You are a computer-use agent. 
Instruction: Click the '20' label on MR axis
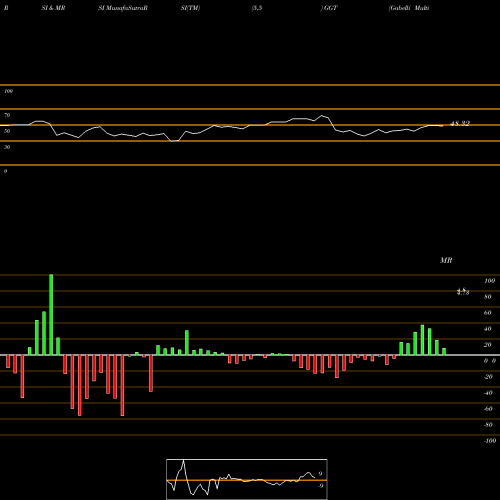pos(488,345)
